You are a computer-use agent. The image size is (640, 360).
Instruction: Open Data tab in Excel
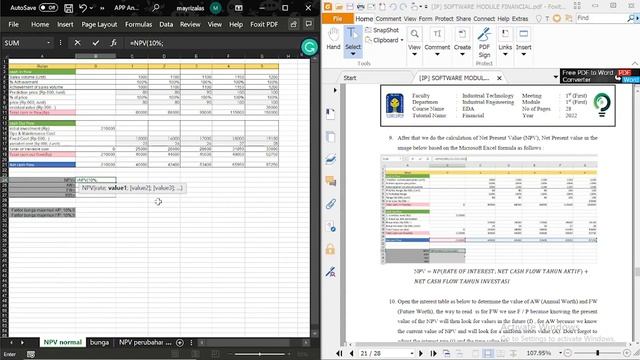coord(166,24)
